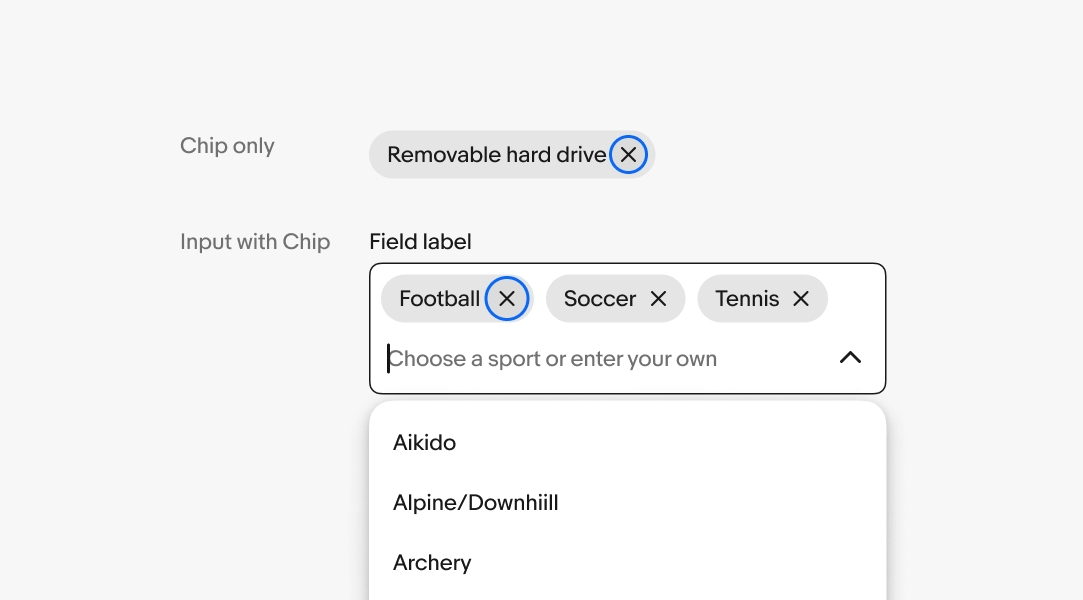
Task: Click the Tennis chip label
Action: (747, 299)
